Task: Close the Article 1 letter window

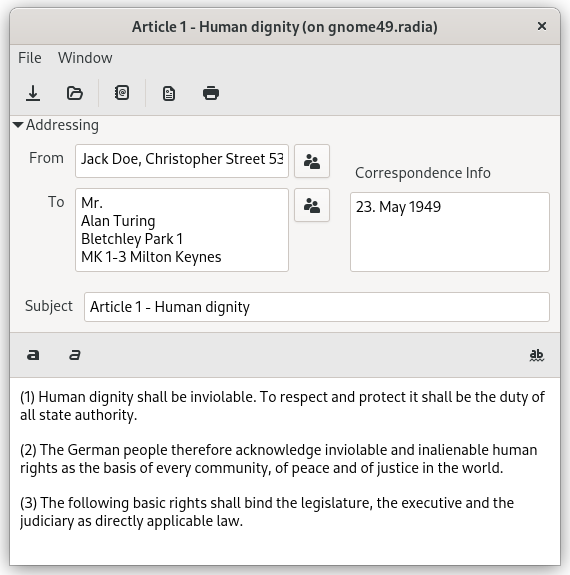Action: (x=542, y=26)
